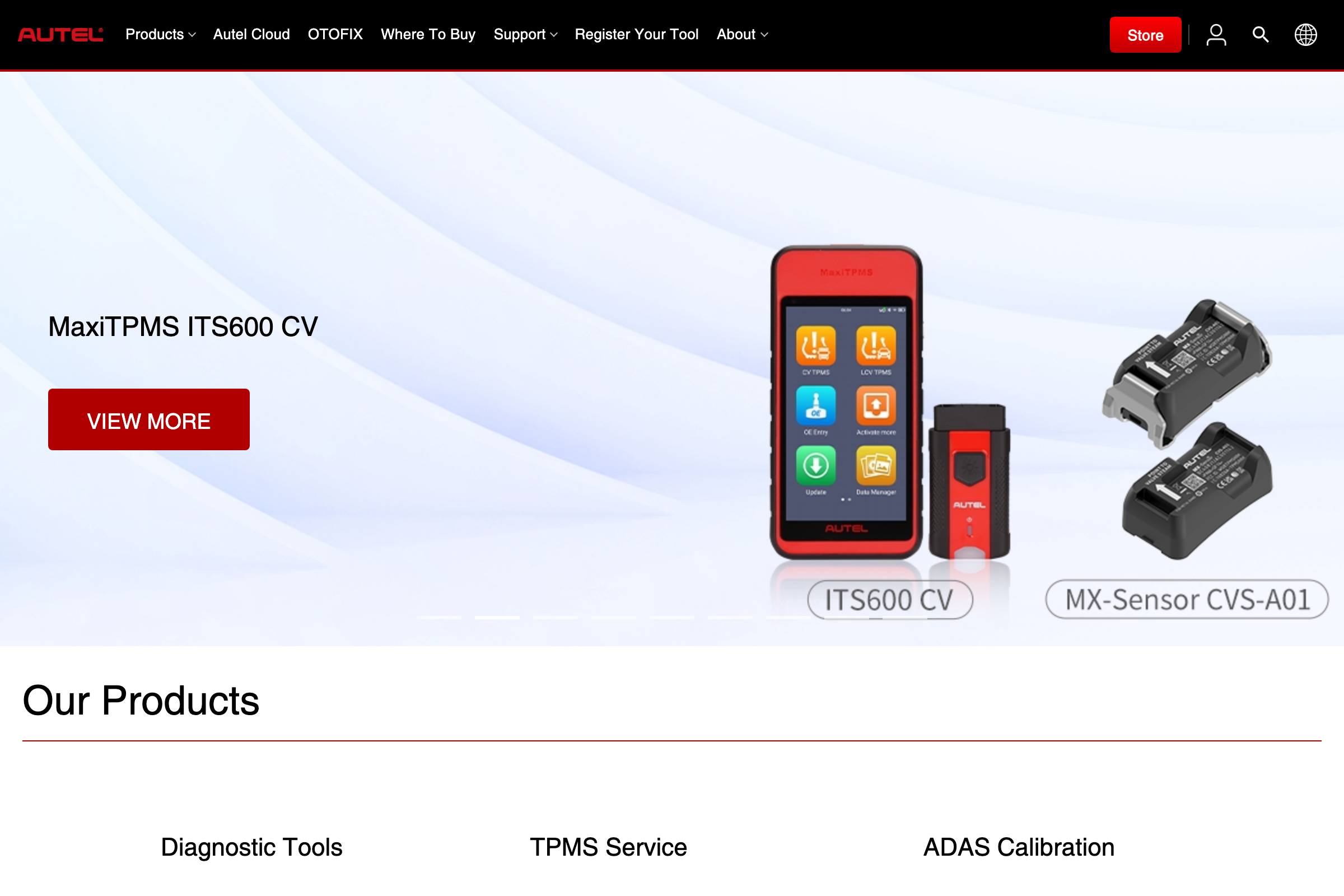The image size is (1344, 896).
Task: Open TPMS Service category
Action: 608,847
